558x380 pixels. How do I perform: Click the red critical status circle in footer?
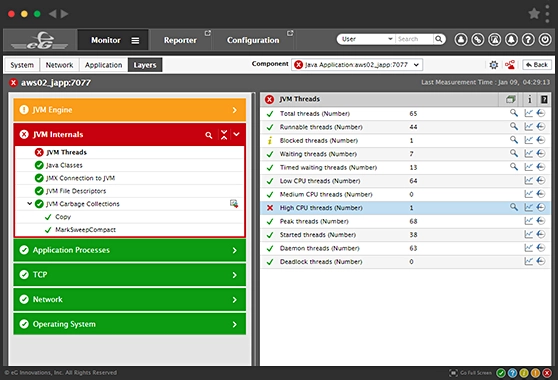tap(547, 373)
